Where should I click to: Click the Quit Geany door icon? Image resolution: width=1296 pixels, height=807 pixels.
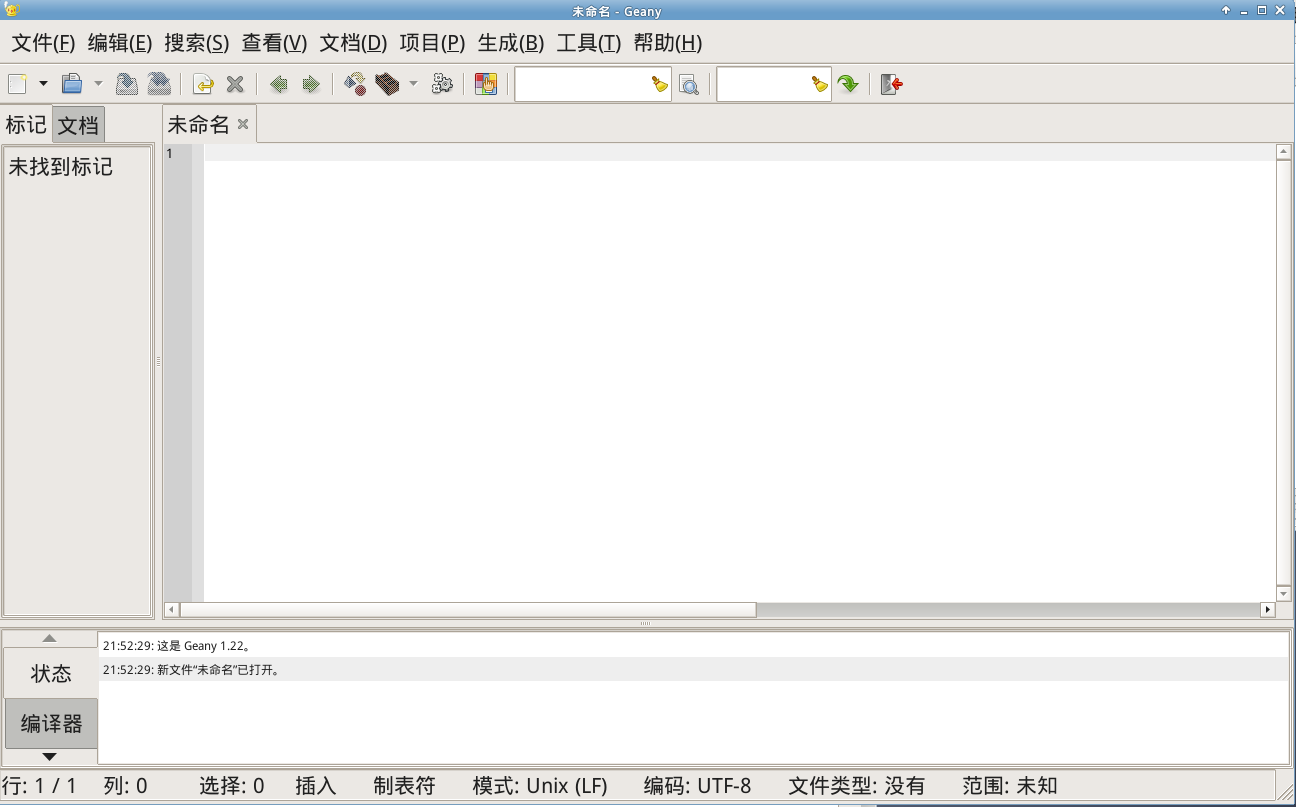click(x=891, y=84)
